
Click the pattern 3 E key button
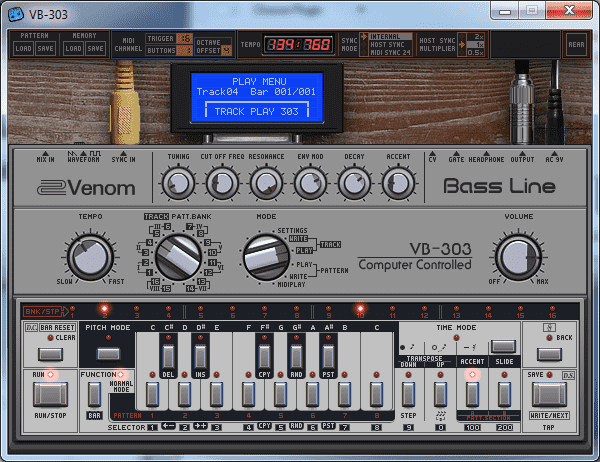[x=217, y=394]
